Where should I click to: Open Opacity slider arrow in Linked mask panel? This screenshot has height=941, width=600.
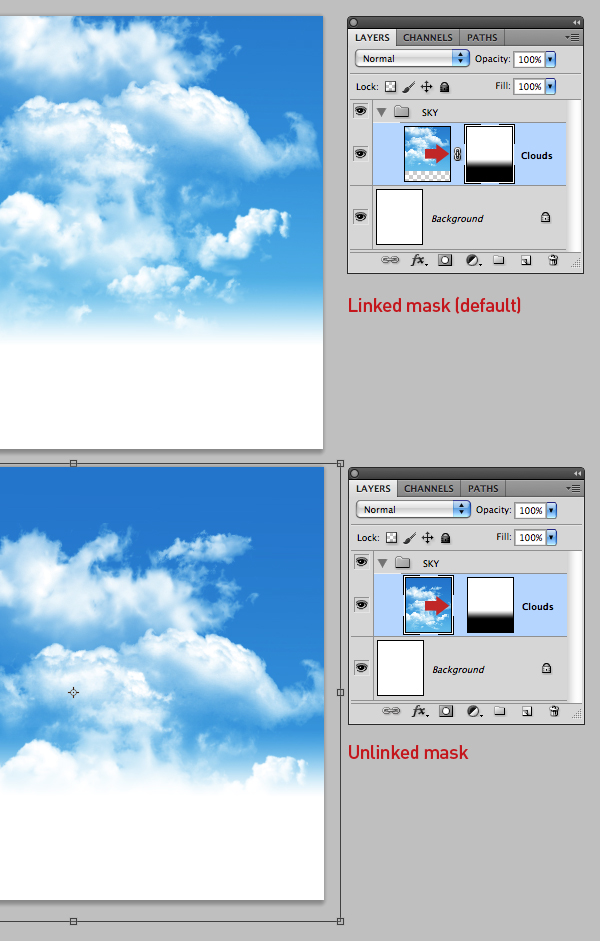click(550, 59)
